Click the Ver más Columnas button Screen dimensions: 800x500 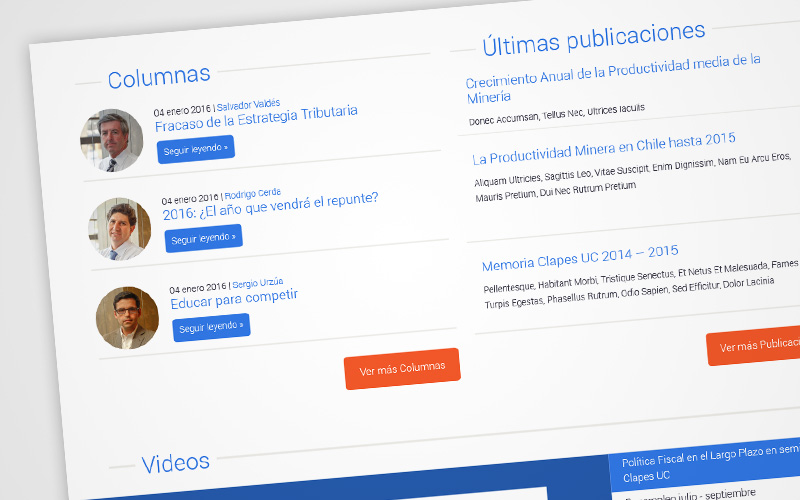402,369
